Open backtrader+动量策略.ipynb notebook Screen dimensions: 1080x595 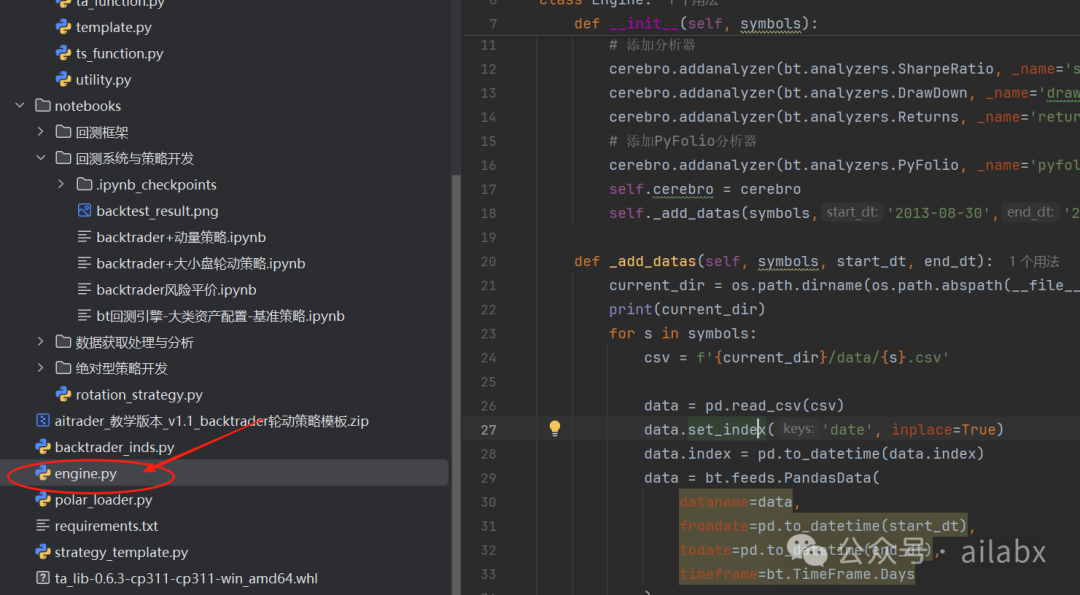181,238
